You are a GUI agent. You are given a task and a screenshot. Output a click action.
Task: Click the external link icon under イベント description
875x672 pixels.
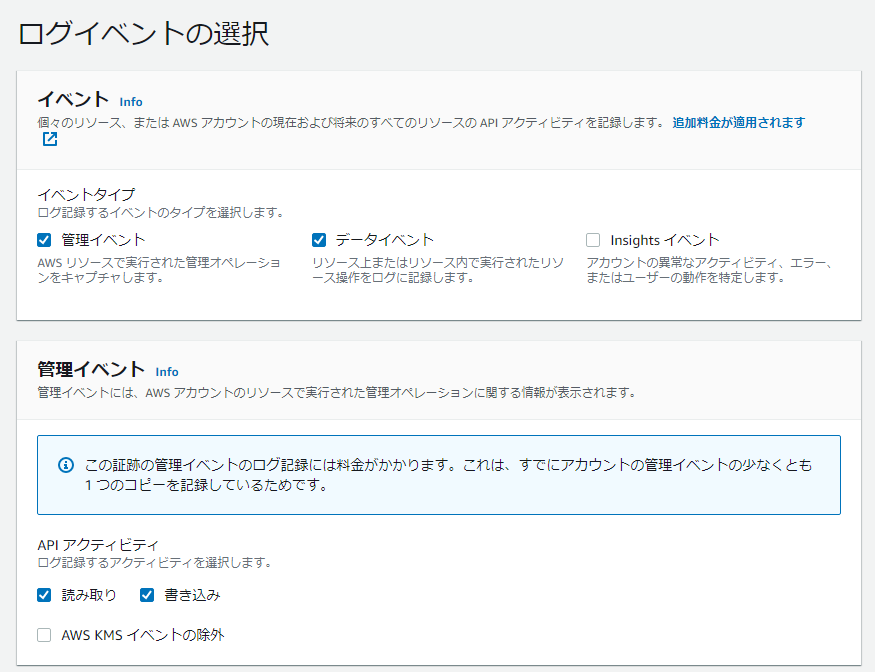click(x=50, y=139)
